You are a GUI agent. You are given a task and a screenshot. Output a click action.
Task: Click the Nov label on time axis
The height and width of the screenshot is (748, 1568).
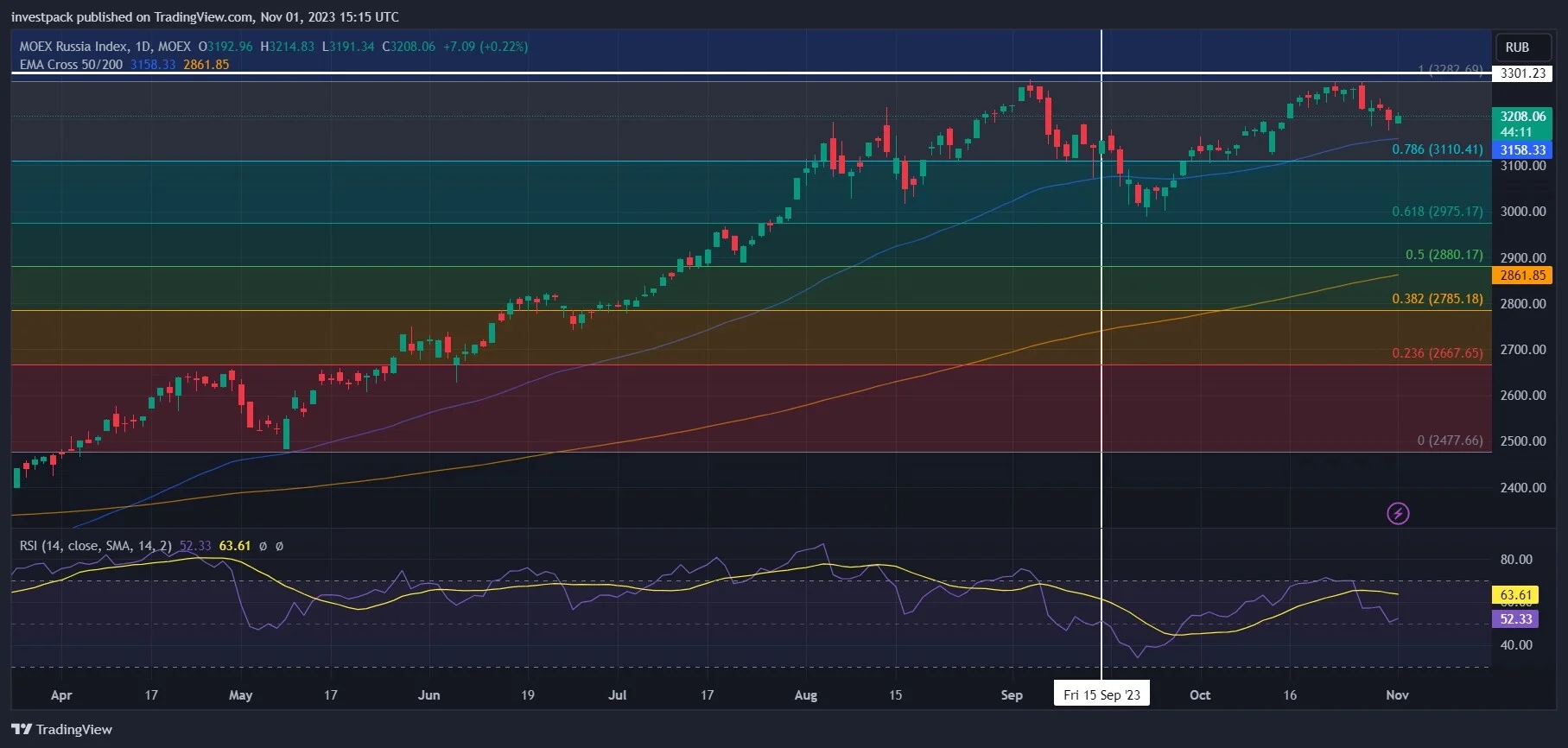[1397, 695]
